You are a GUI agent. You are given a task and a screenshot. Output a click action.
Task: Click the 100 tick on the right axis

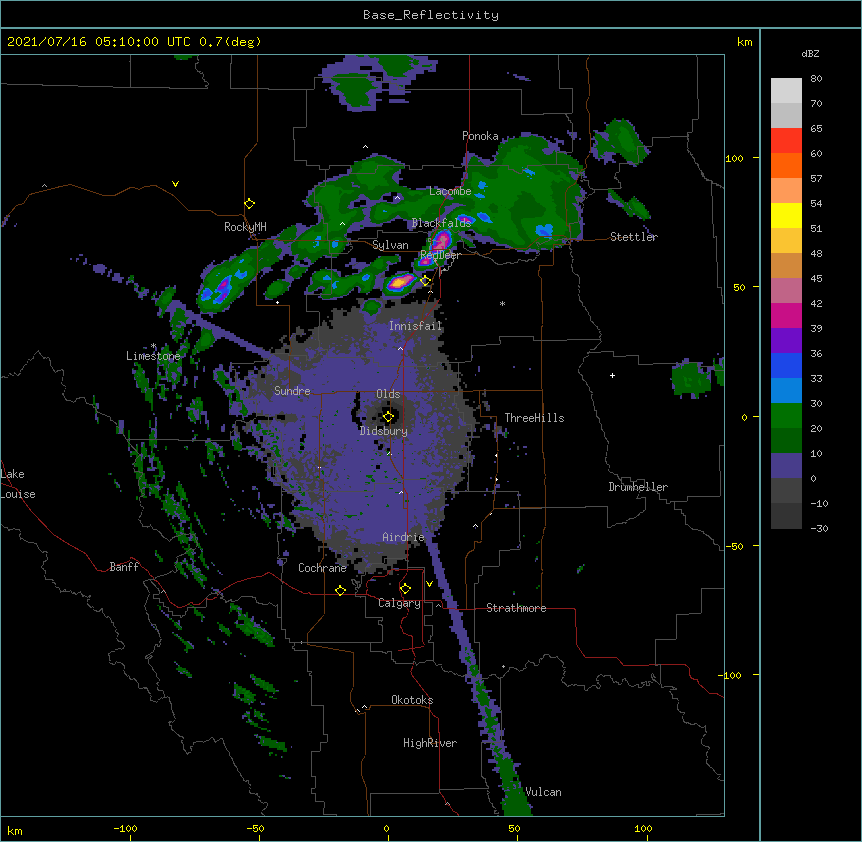(734, 158)
